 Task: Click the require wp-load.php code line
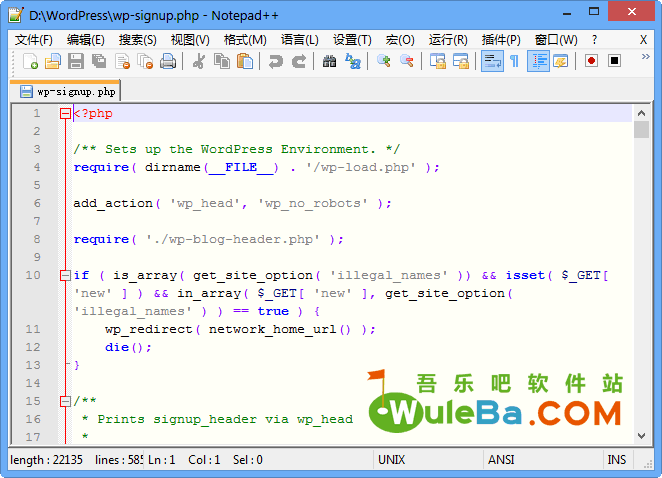257,168
